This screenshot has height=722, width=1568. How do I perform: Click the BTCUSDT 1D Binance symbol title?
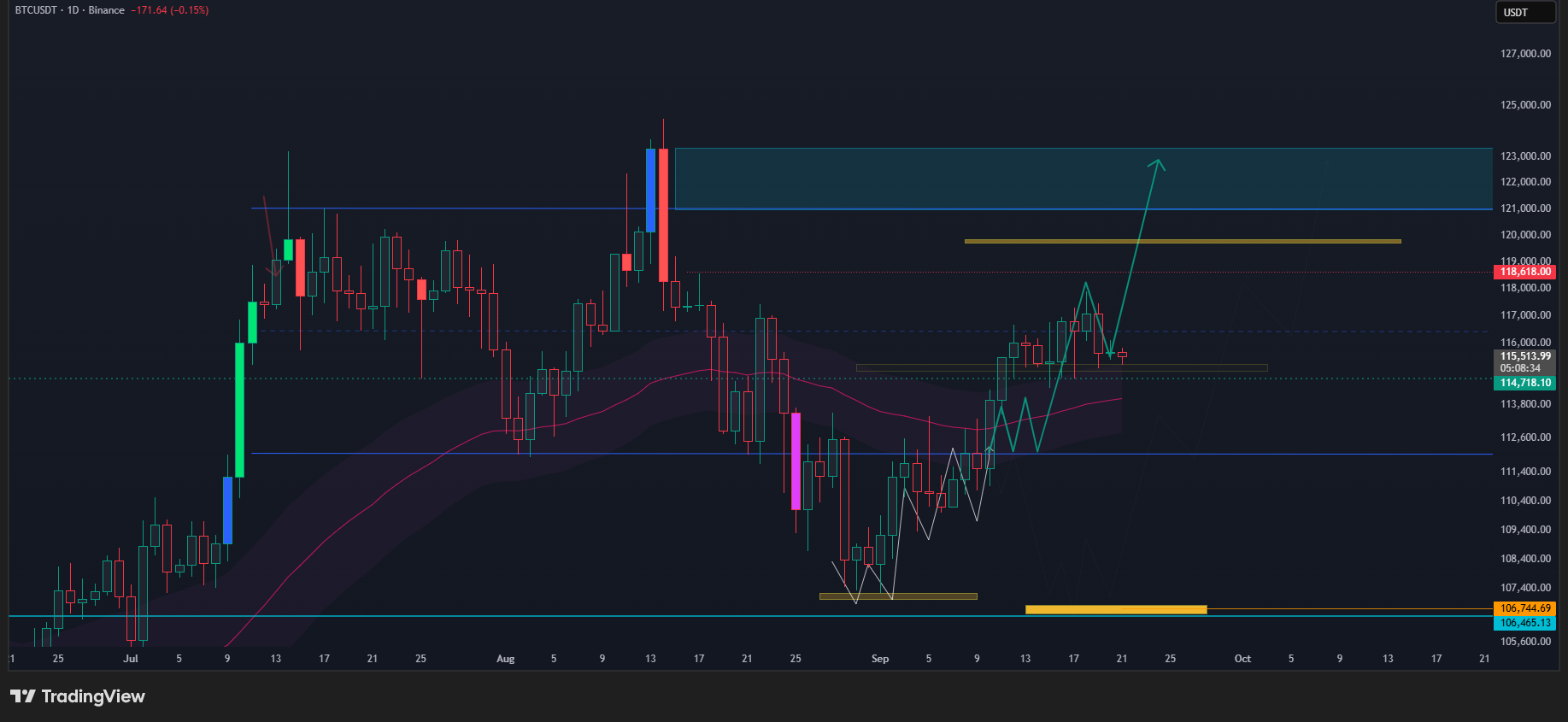(x=70, y=10)
